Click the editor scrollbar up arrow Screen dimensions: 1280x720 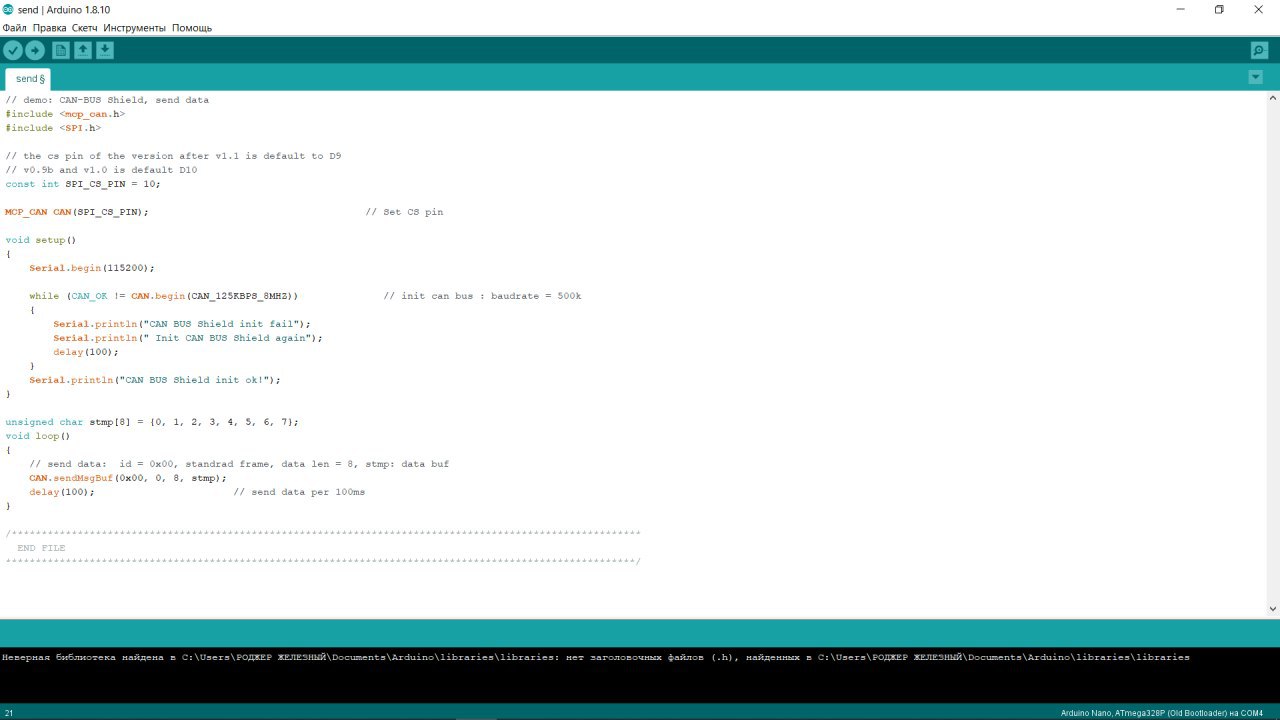point(1273,99)
